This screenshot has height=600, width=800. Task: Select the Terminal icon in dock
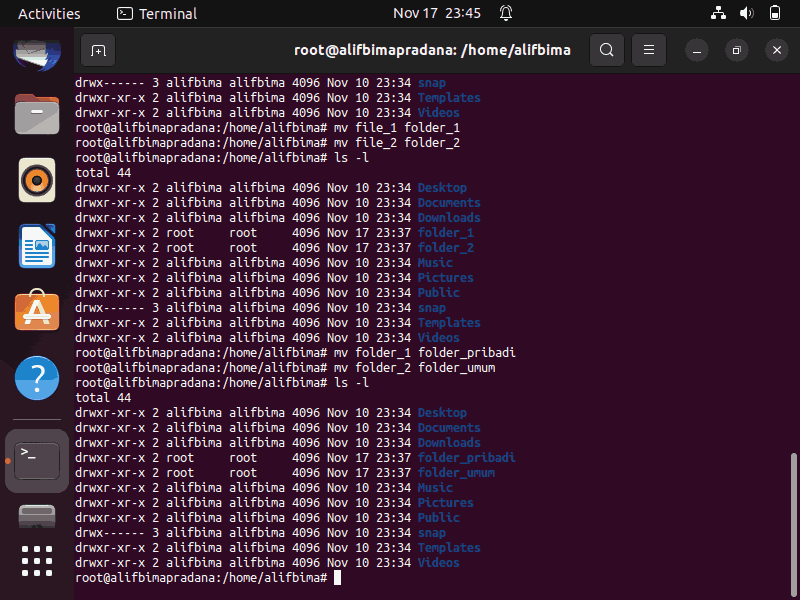37,461
